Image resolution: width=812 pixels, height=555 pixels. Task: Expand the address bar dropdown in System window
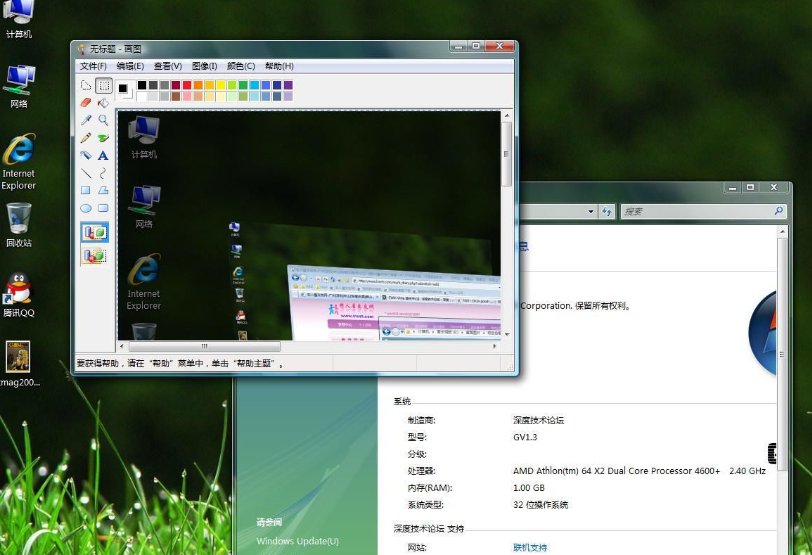590,211
